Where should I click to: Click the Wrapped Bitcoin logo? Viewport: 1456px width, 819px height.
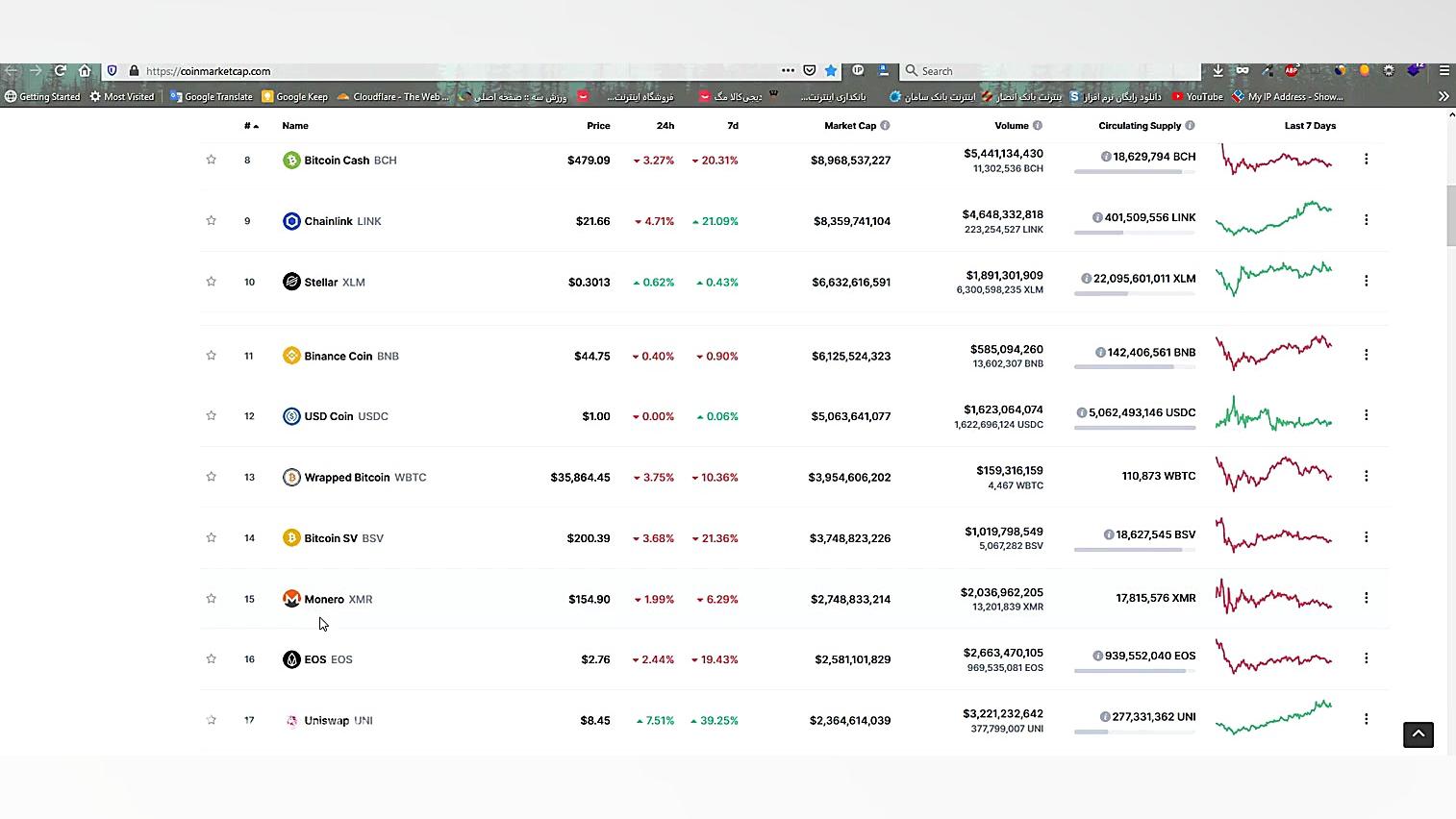[291, 477]
